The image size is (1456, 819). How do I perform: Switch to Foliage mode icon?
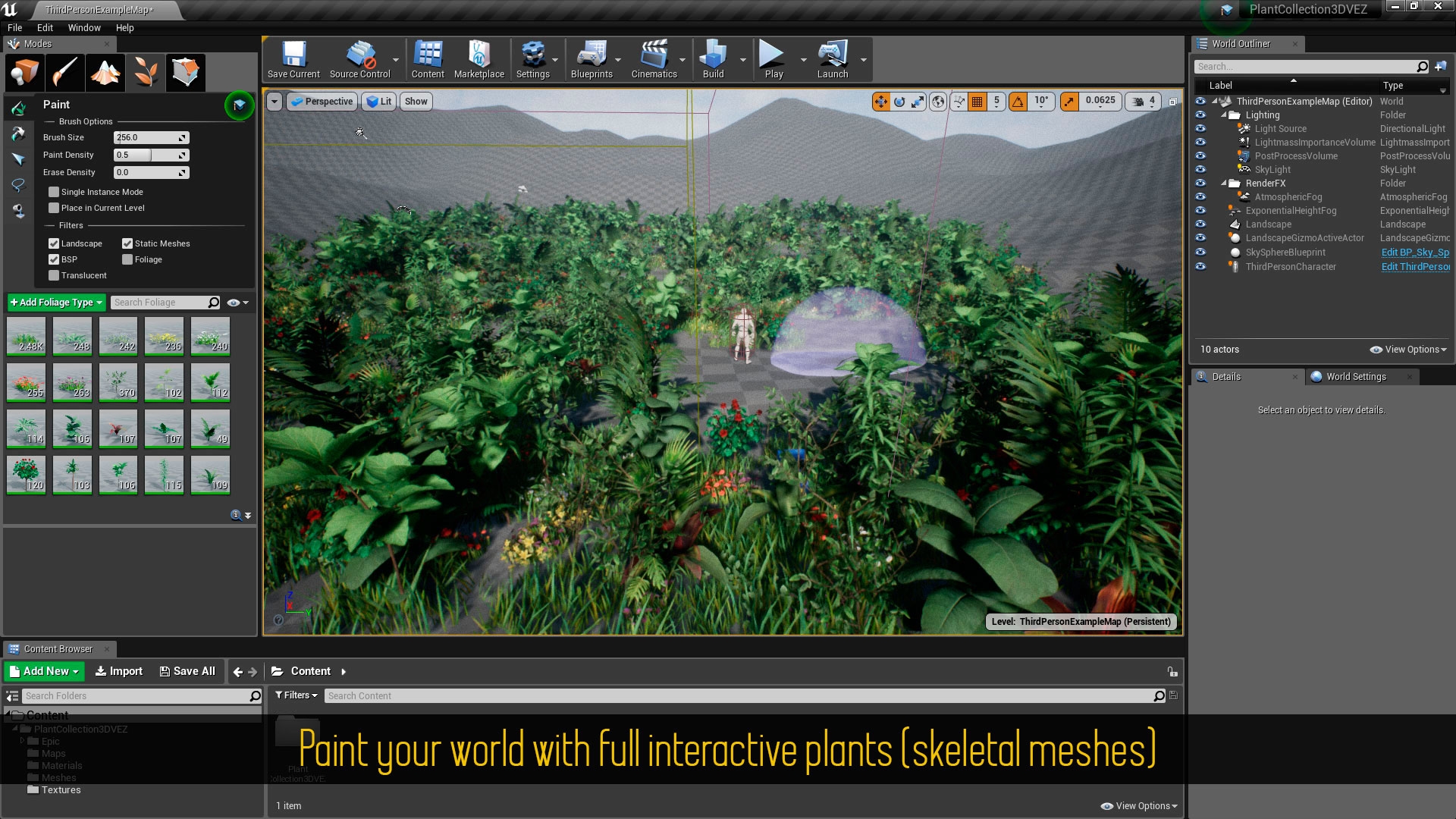[146, 73]
